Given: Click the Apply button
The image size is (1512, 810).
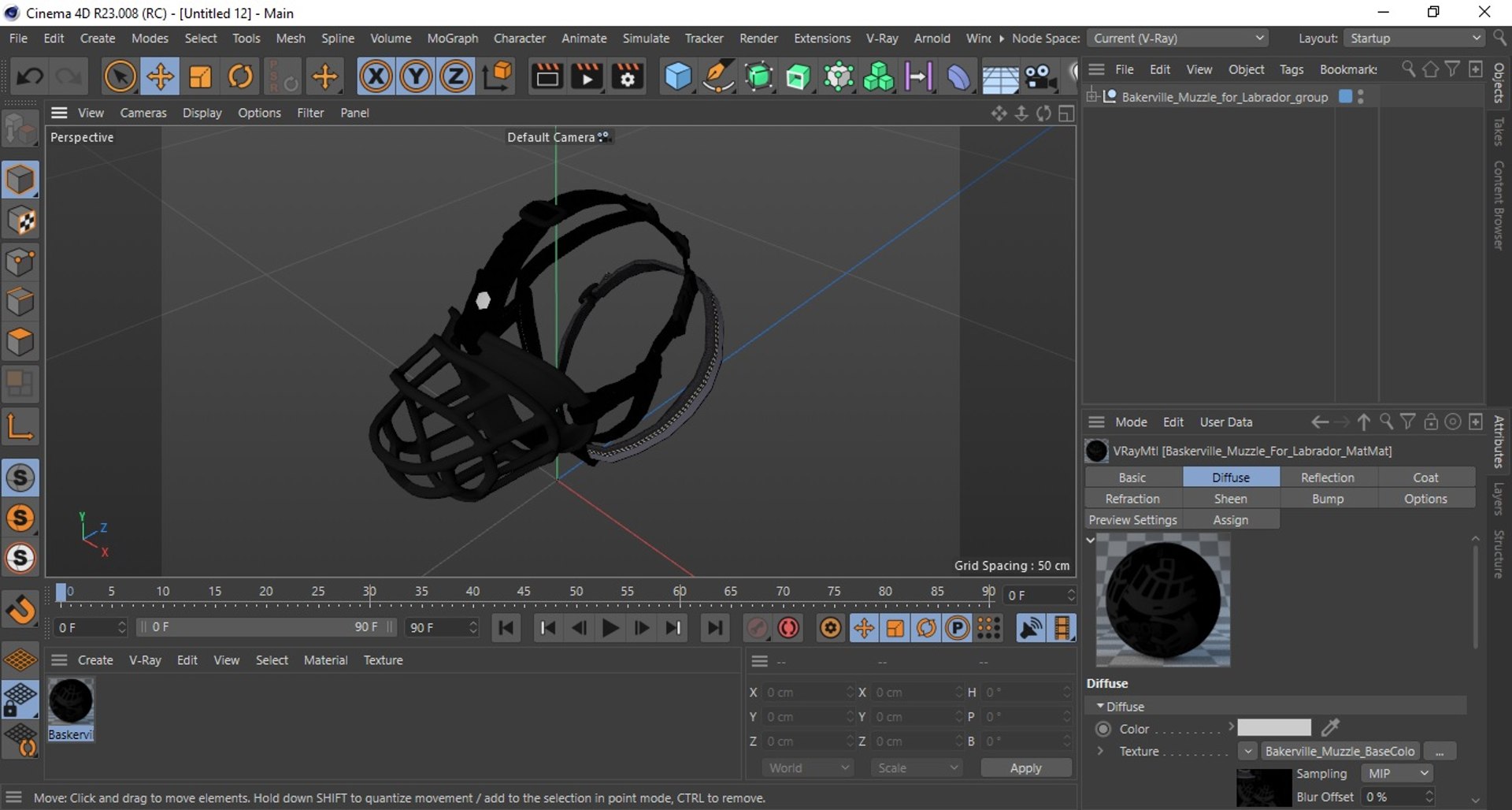Looking at the screenshot, I should tap(1025, 767).
